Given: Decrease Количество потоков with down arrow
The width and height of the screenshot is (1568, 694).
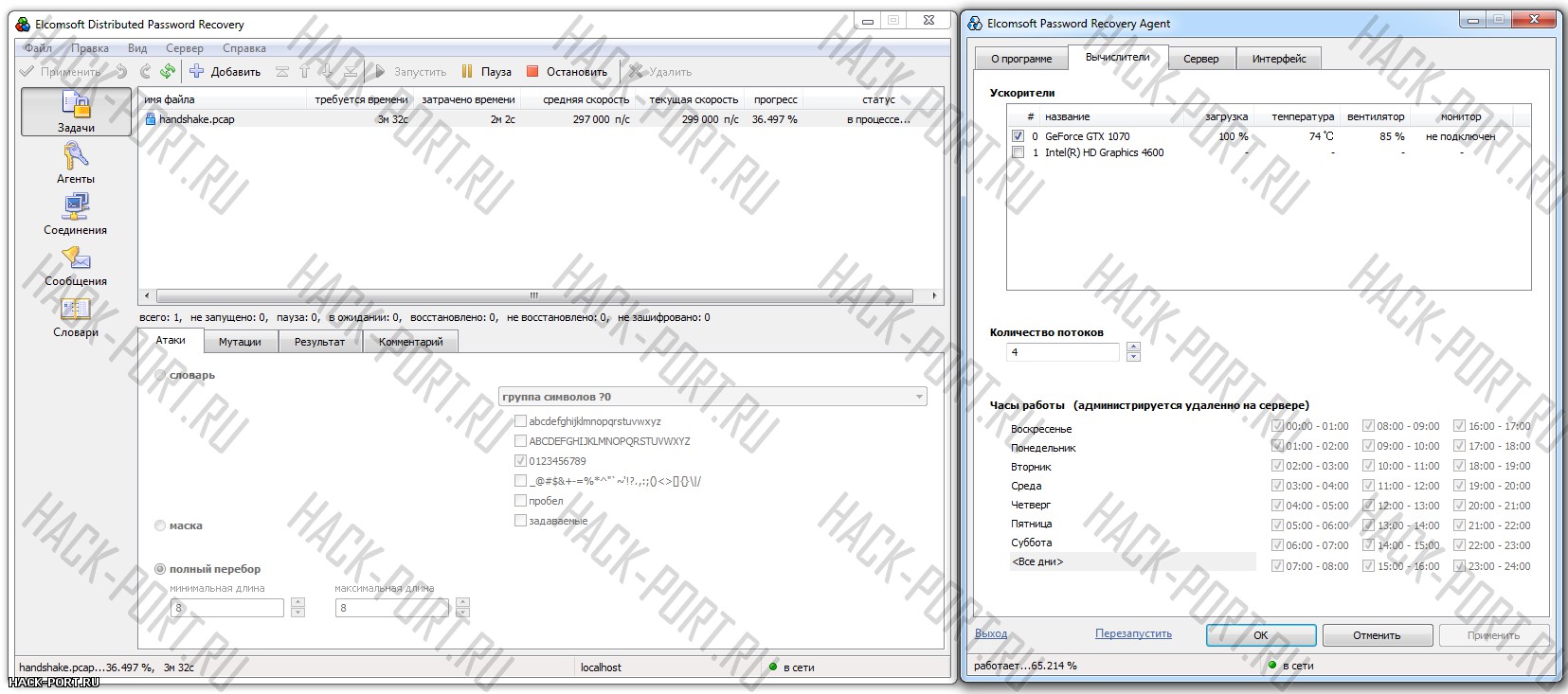Looking at the screenshot, I should 1133,357.
